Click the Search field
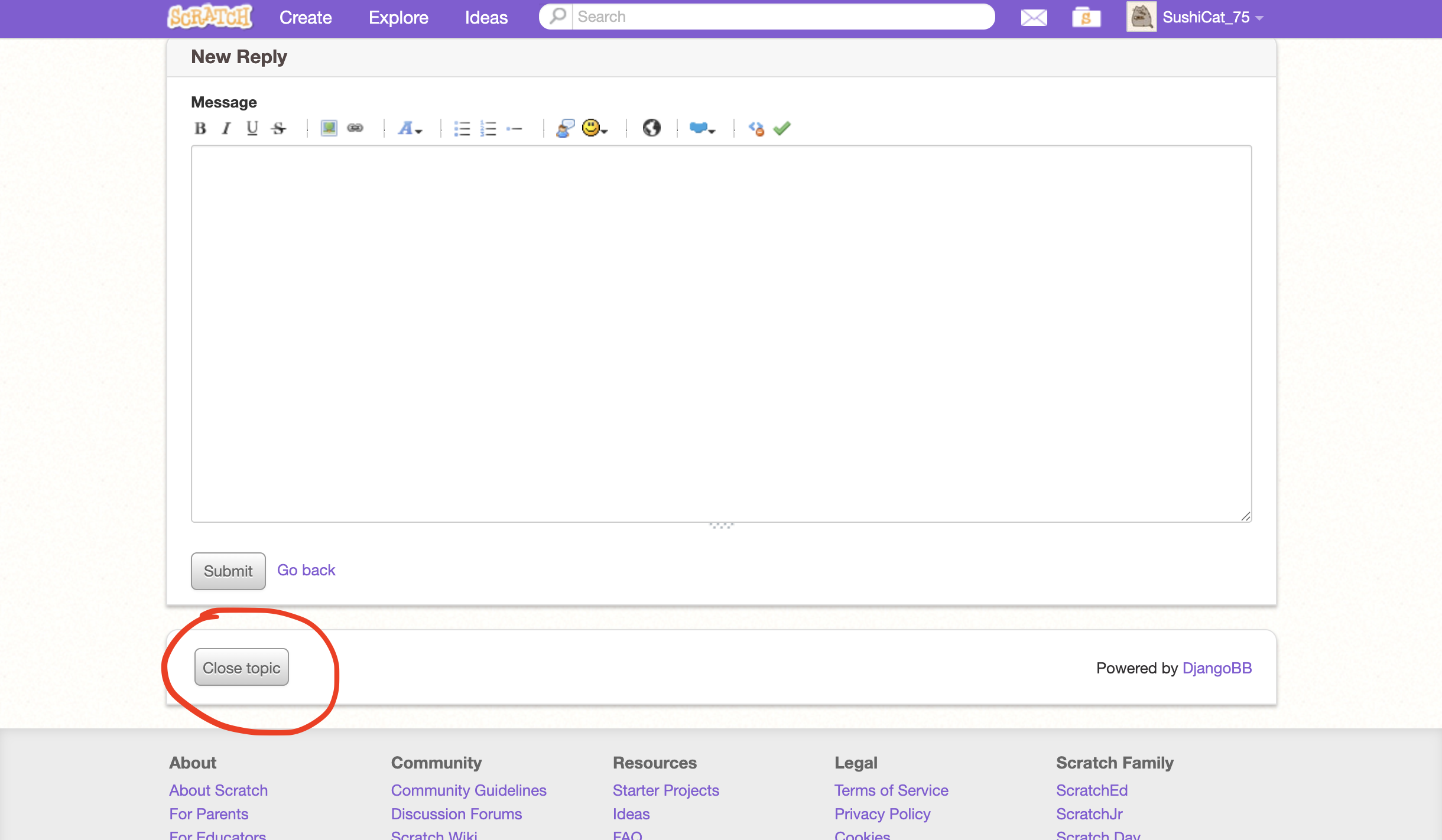This screenshot has height=840, width=1442. coord(783,17)
